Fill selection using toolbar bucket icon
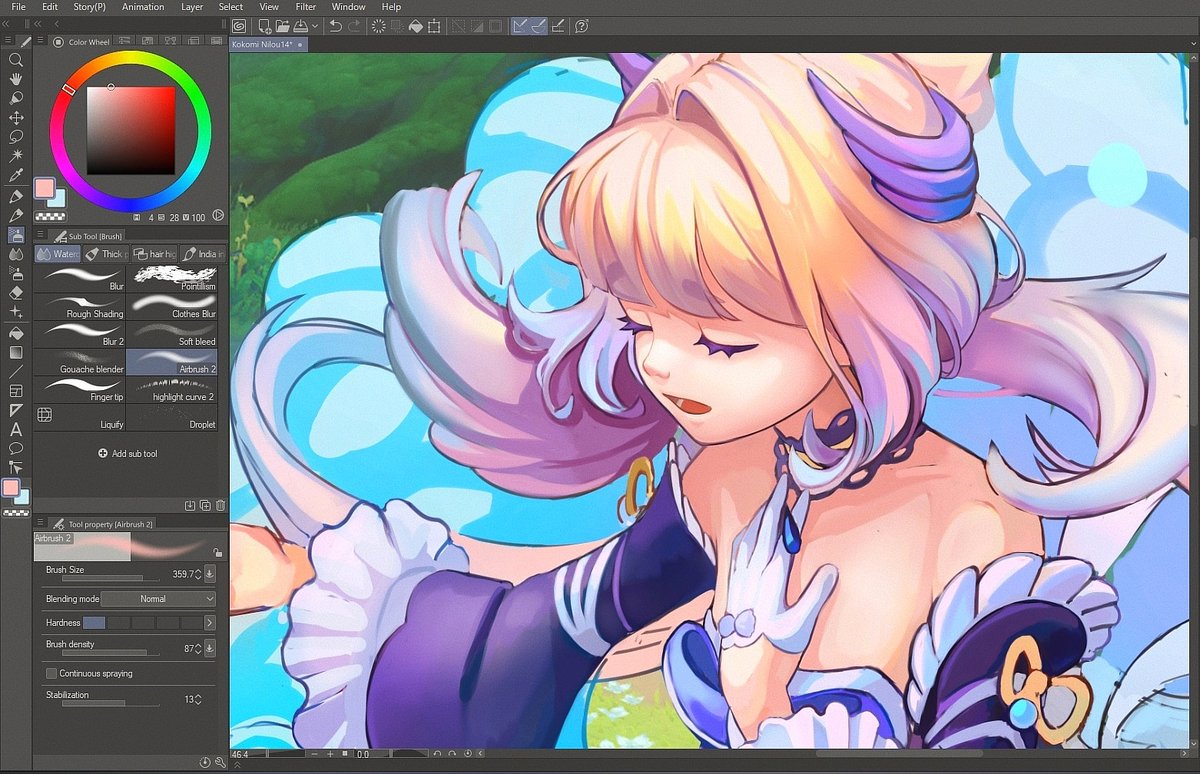This screenshot has height=774, width=1200. coord(416,25)
